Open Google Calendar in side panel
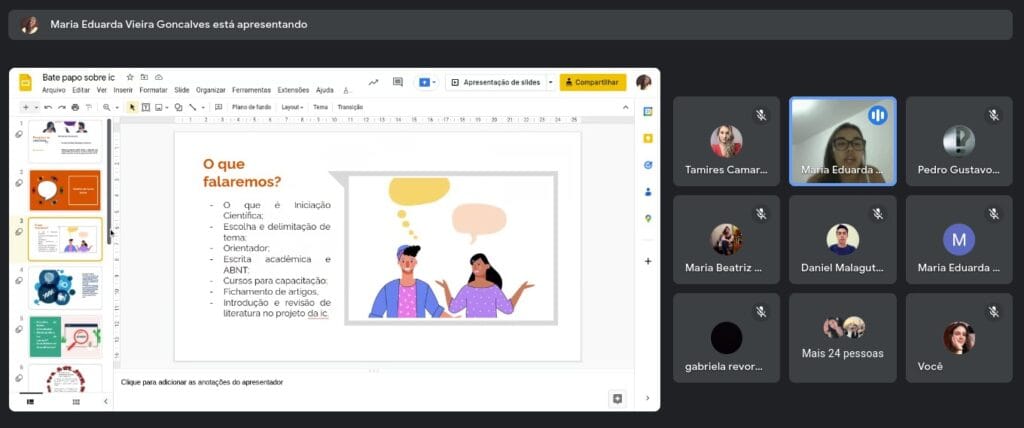Image resolution: width=1024 pixels, height=428 pixels. coord(648,111)
